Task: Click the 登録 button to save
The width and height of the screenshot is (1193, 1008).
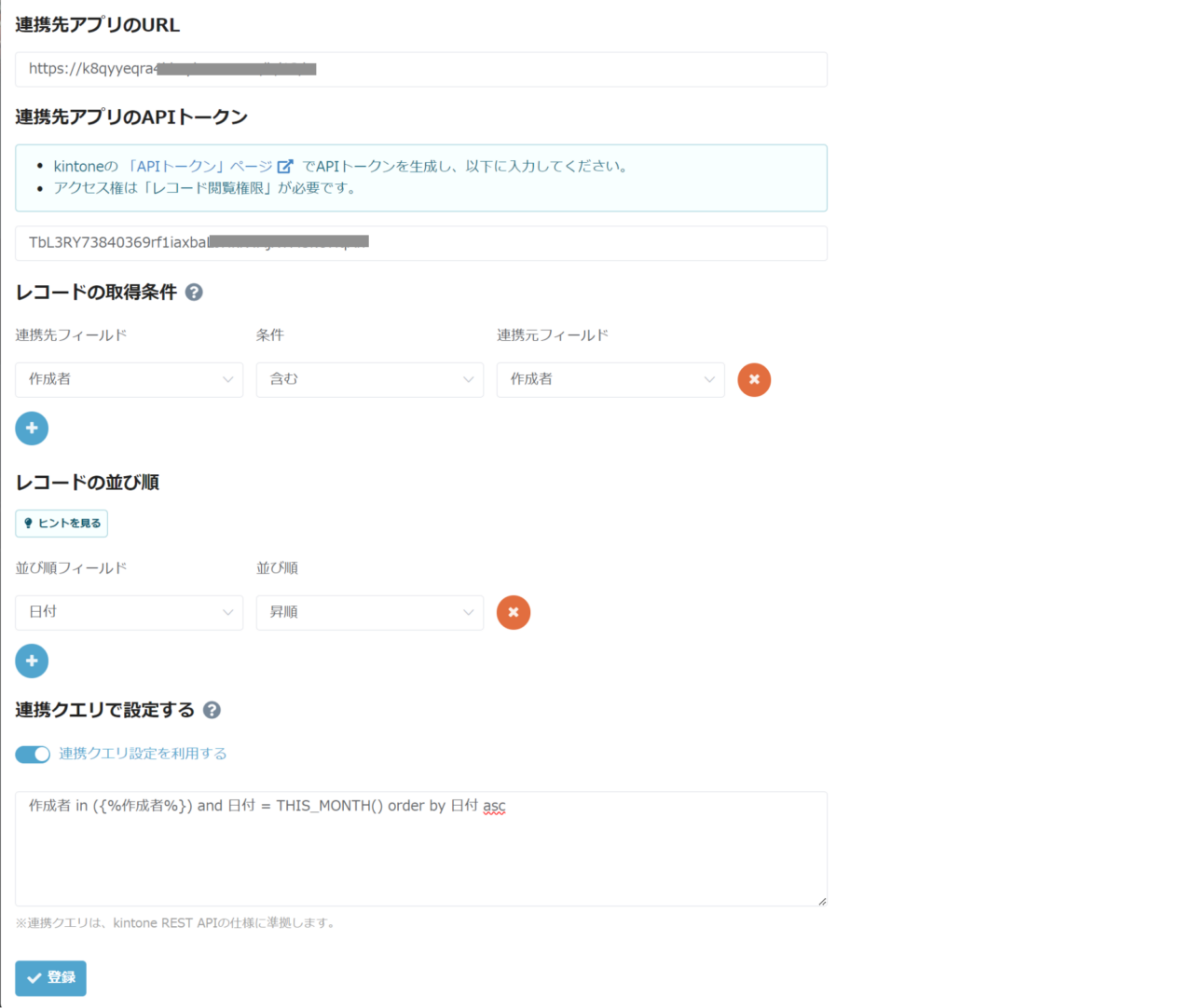Action: pos(50,978)
